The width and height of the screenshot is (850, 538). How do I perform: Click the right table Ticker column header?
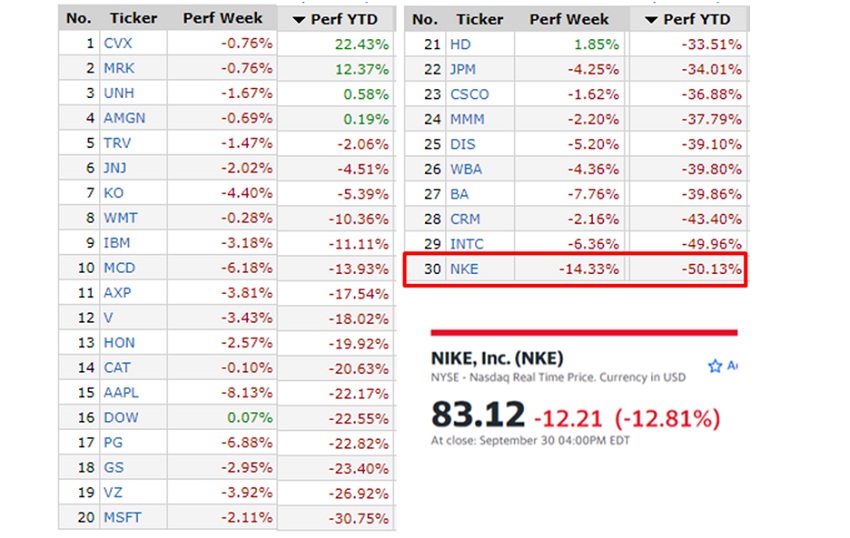click(x=480, y=20)
